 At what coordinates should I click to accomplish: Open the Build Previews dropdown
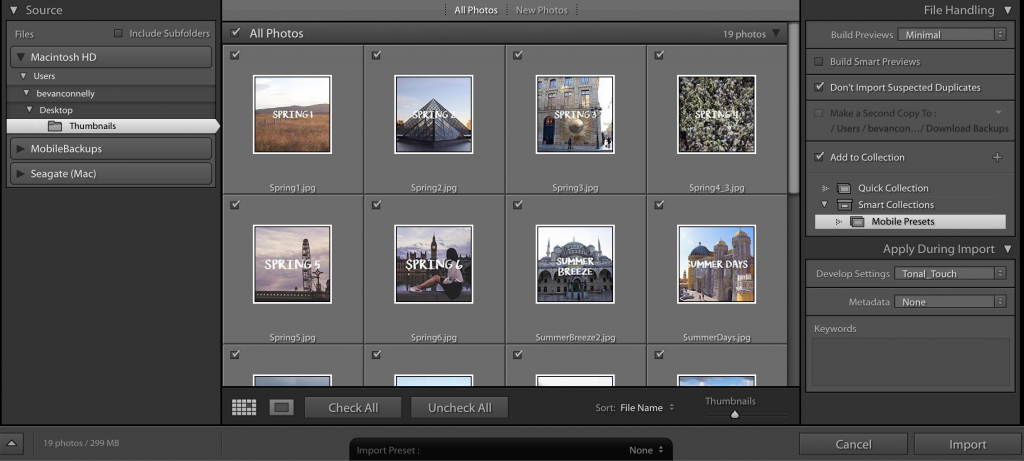[952, 35]
